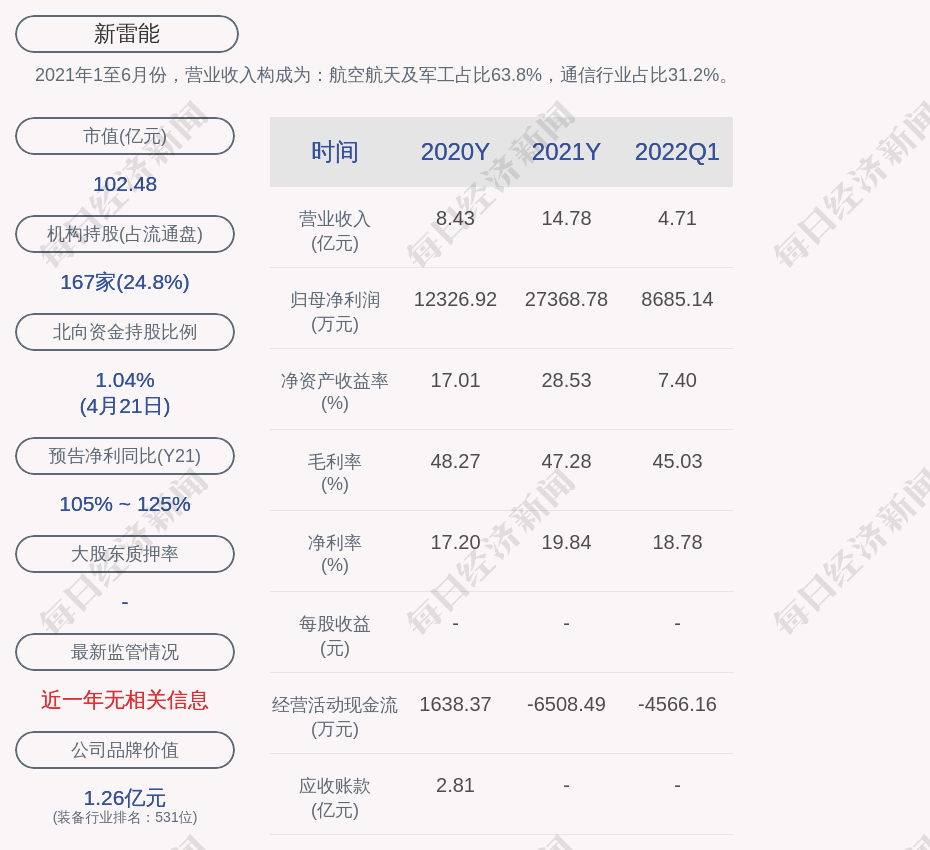Click the 2020Y column header
The width and height of the screenshot is (930, 850).
point(456,152)
